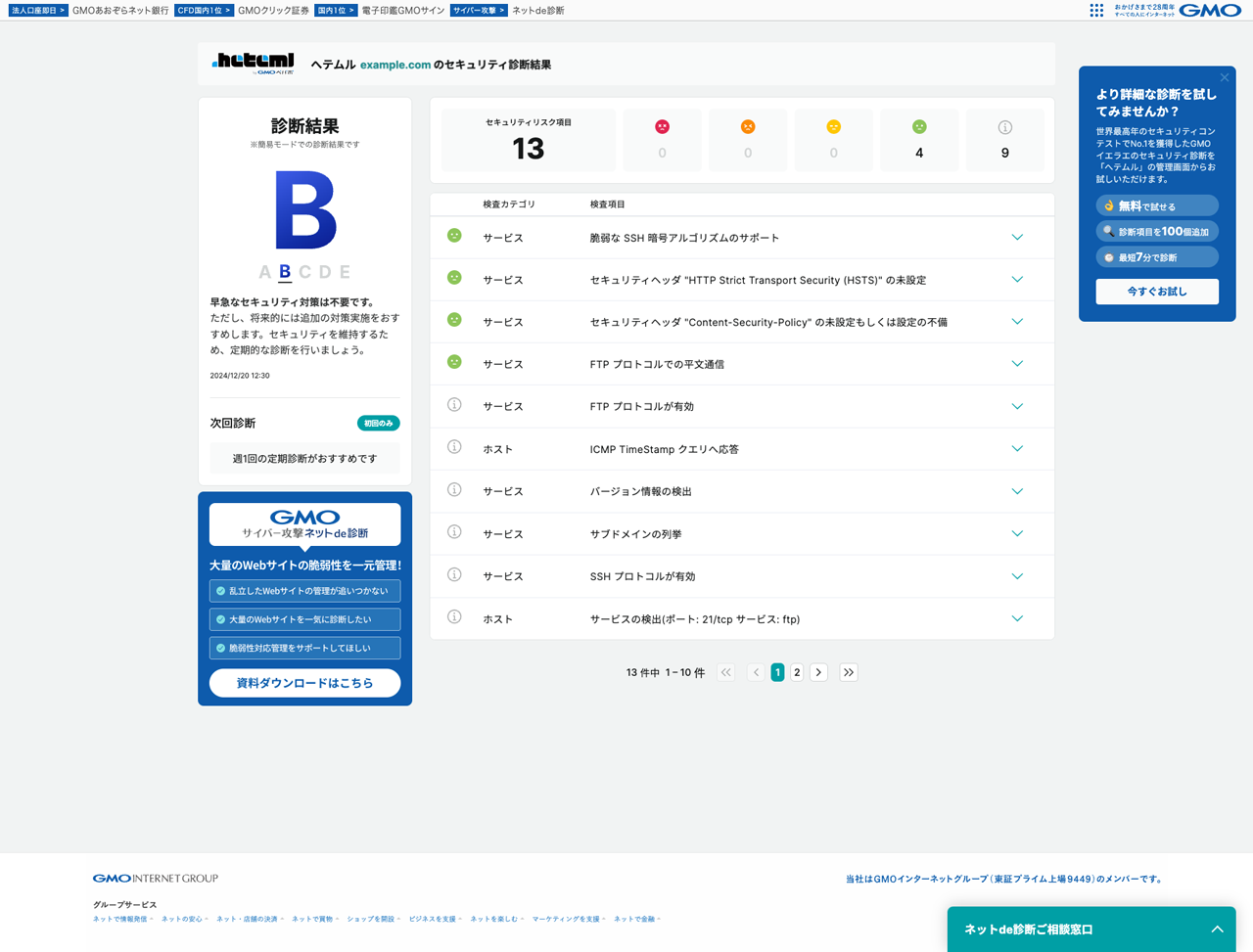Expand the HSTS 未設定 row chevron
Viewport: 1253px width, 952px height.
[x=1017, y=280]
